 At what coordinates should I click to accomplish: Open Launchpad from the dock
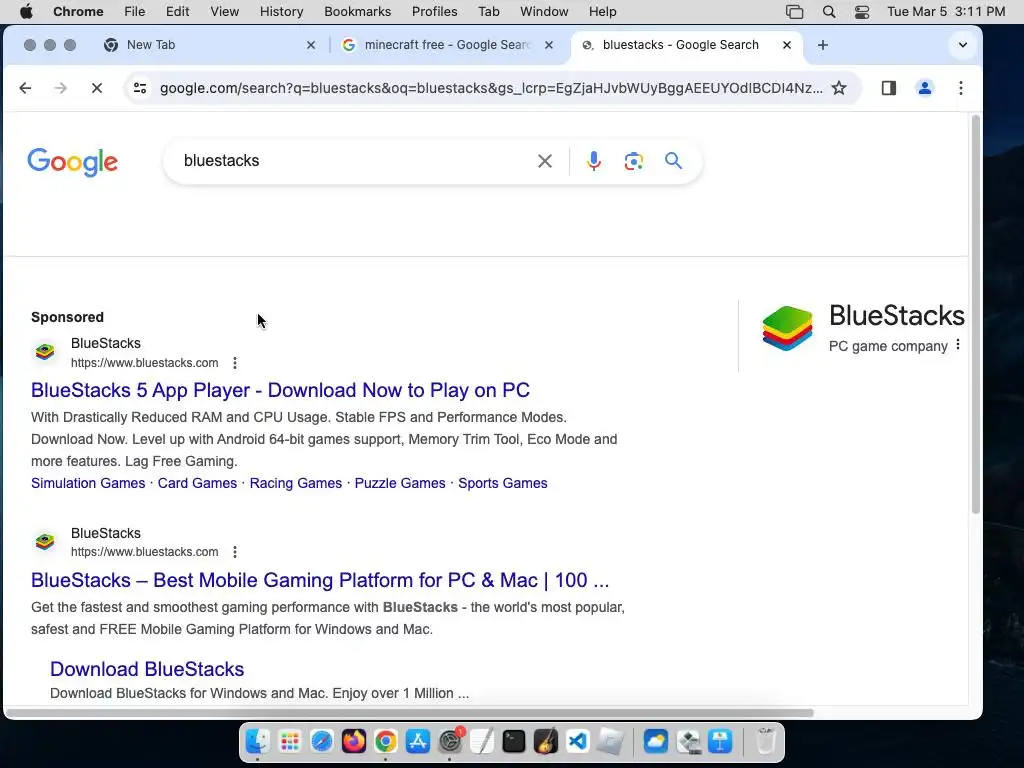click(289, 742)
